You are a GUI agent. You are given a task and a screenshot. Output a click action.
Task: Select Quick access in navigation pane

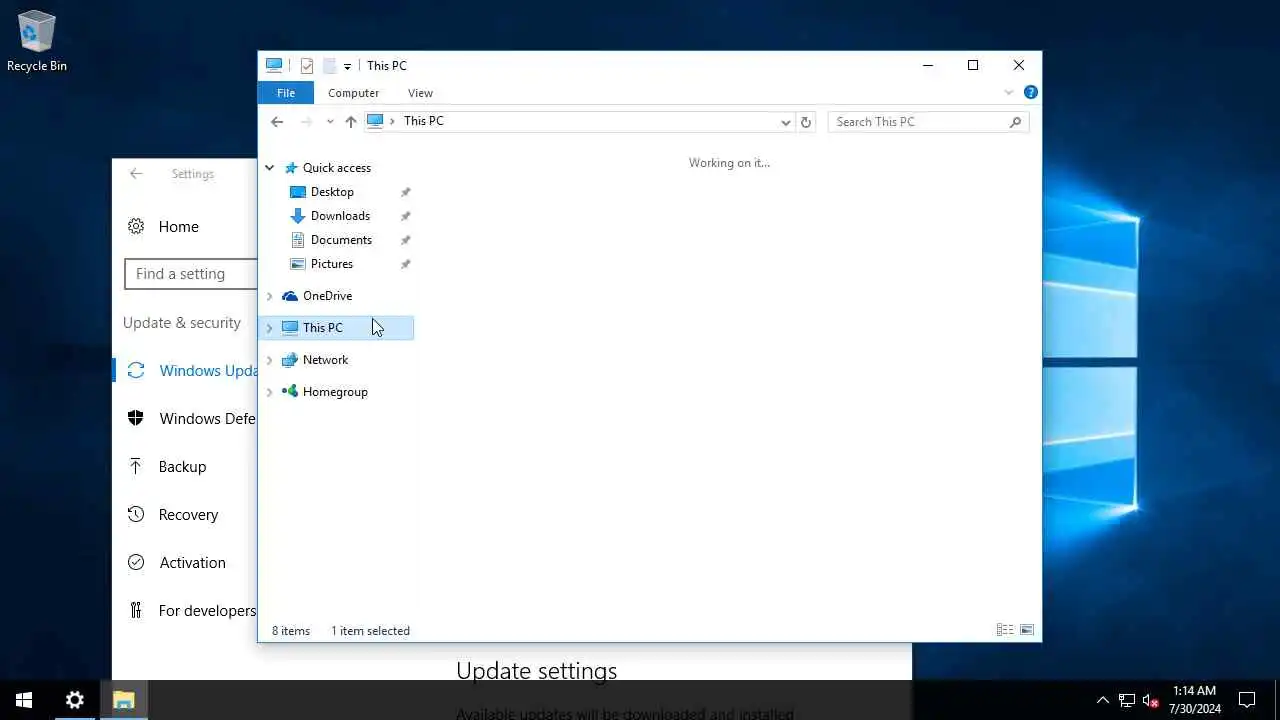(x=336, y=168)
